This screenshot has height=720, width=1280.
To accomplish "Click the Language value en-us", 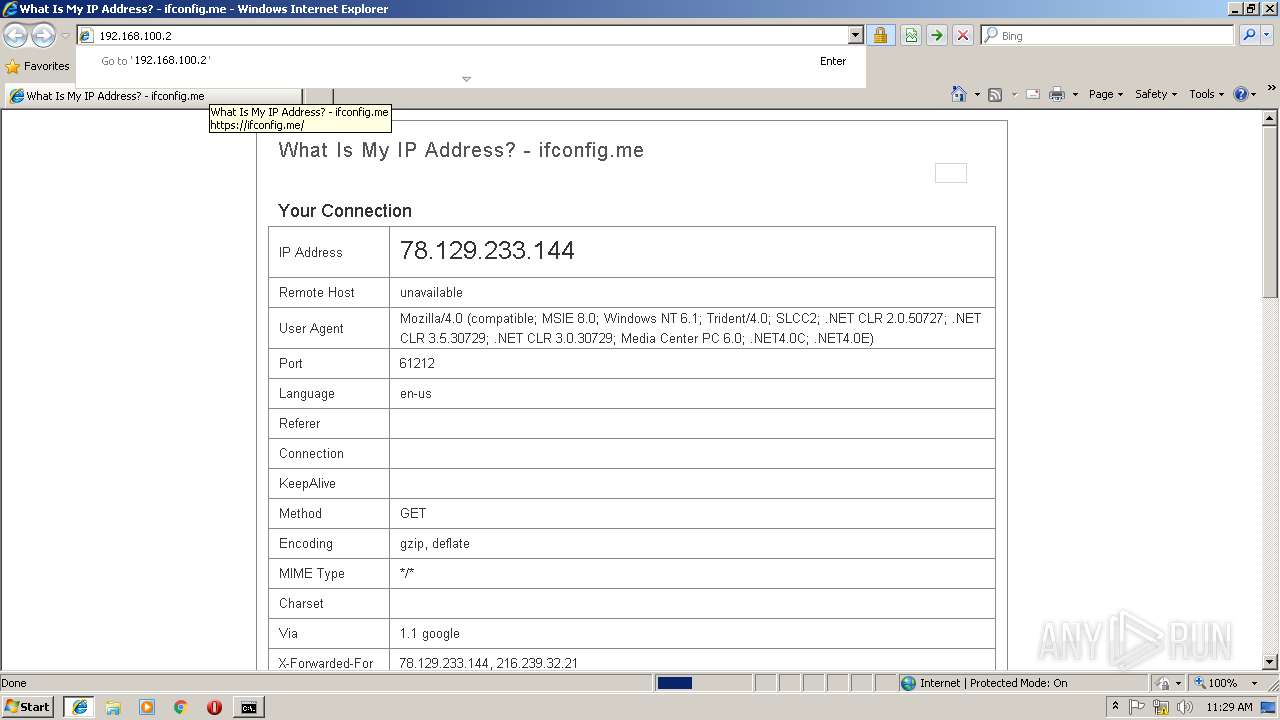I will [x=416, y=393].
